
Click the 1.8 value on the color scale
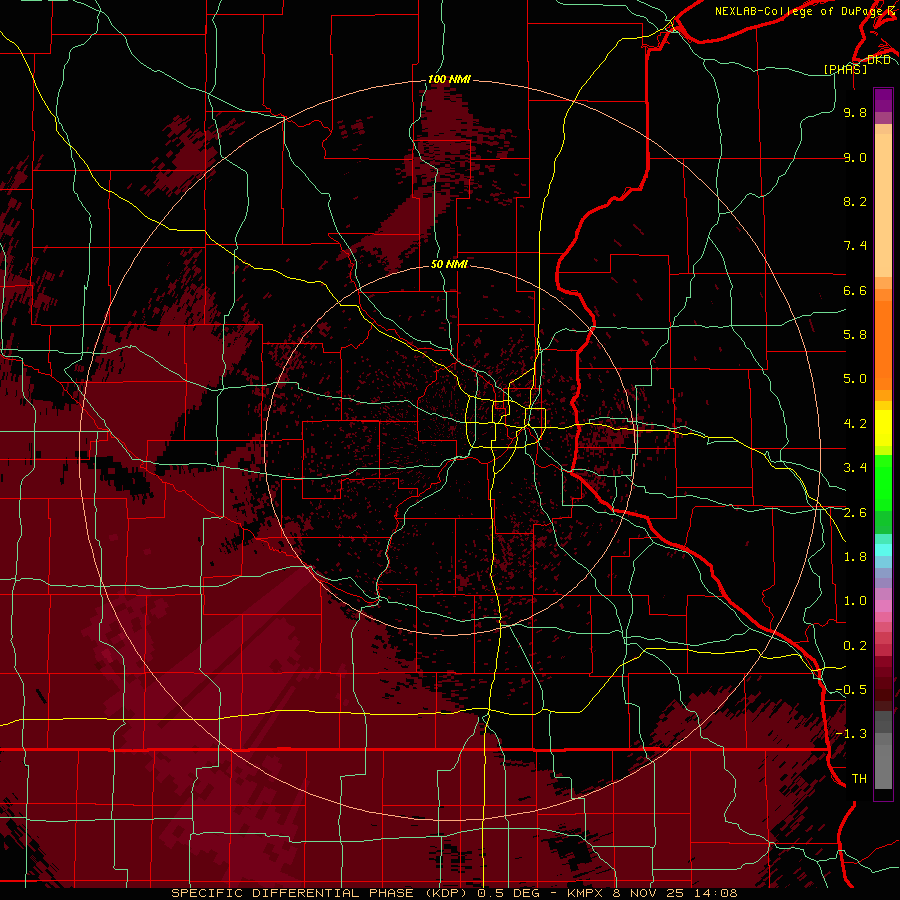855,557
